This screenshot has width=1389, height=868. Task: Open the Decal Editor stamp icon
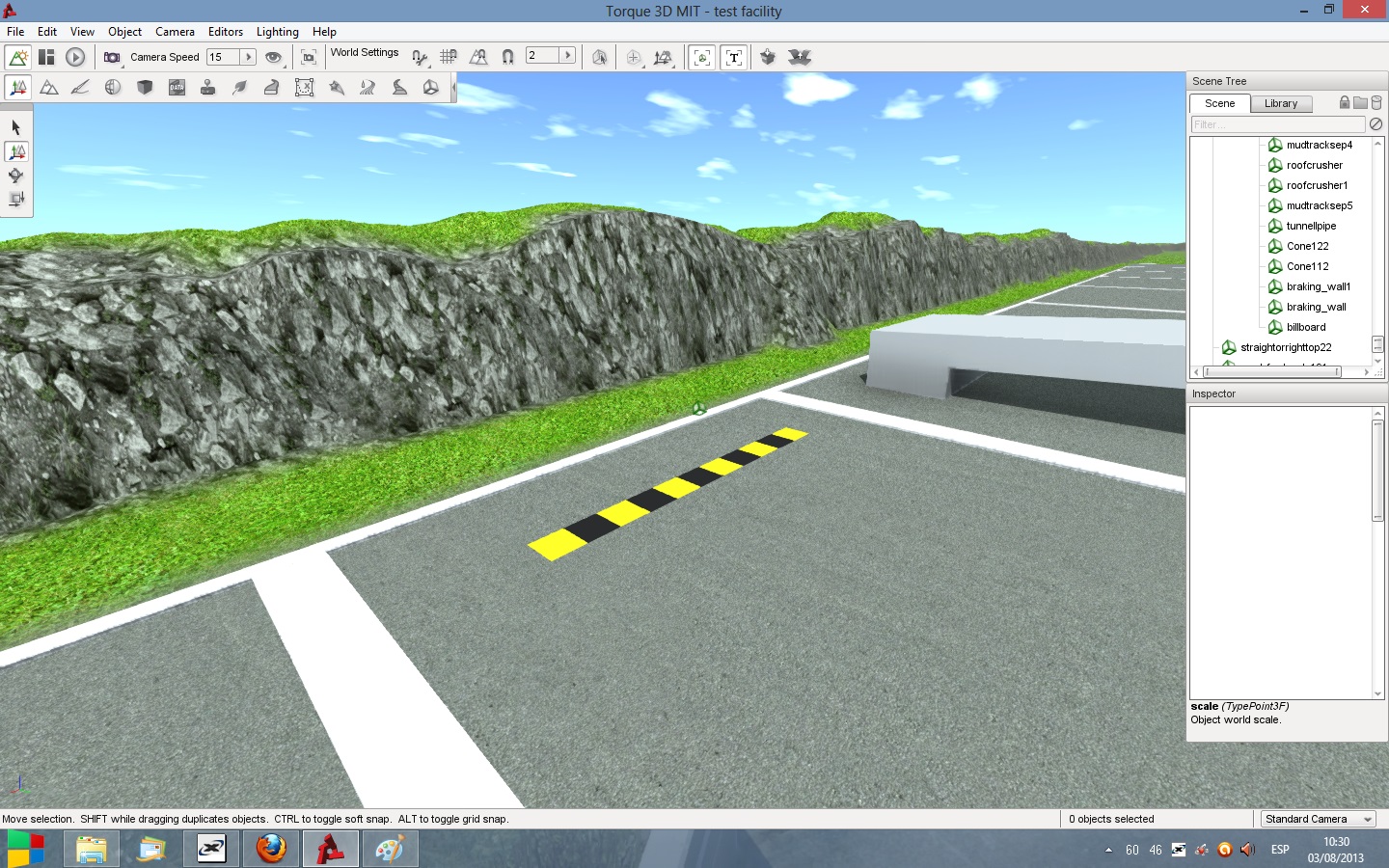(x=207, y=88)
